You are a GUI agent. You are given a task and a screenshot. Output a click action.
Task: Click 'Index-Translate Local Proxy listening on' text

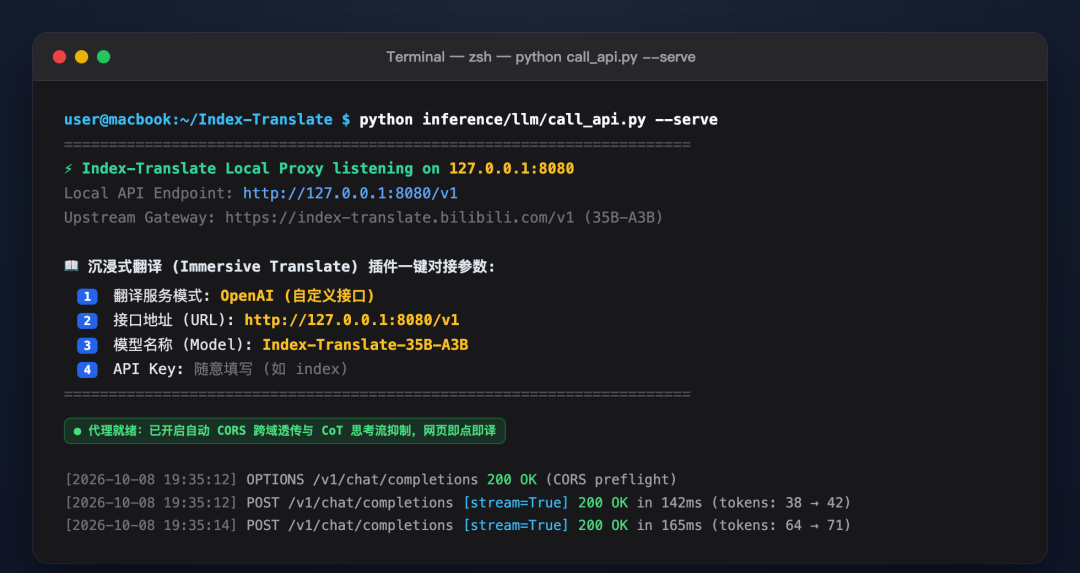[x=261, y=169]
